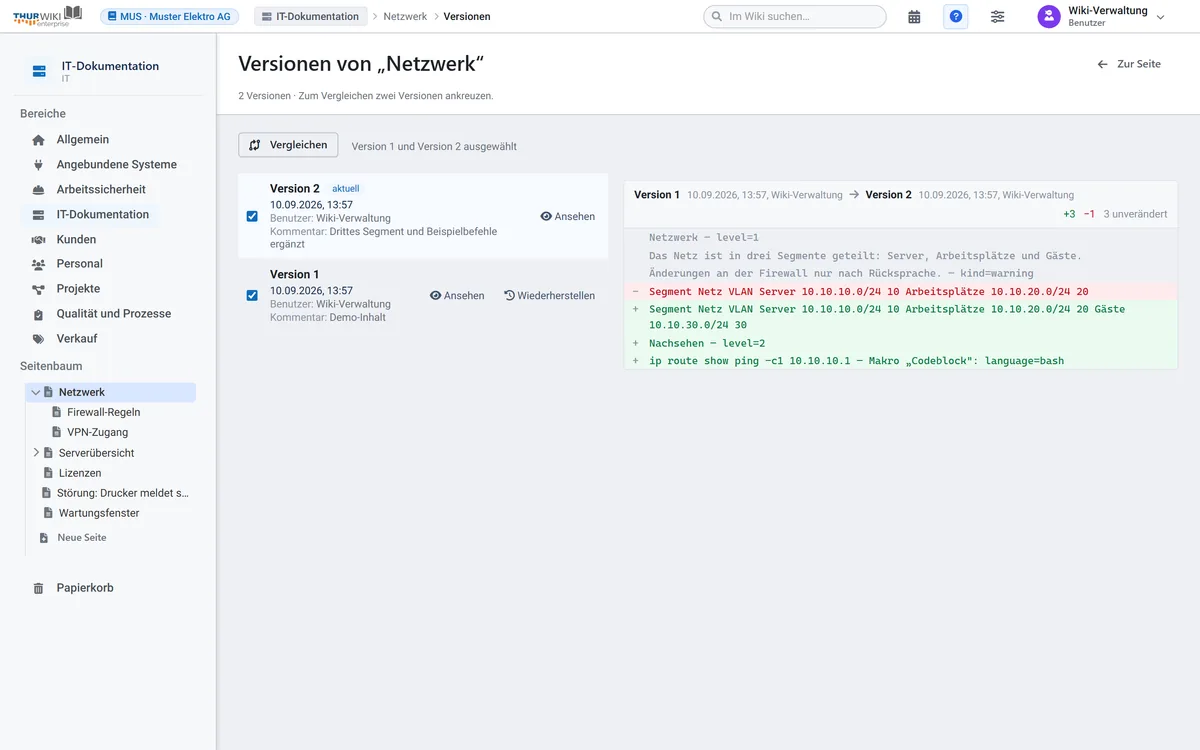Click the tags icon next to Verkauf

click(39, 339)
